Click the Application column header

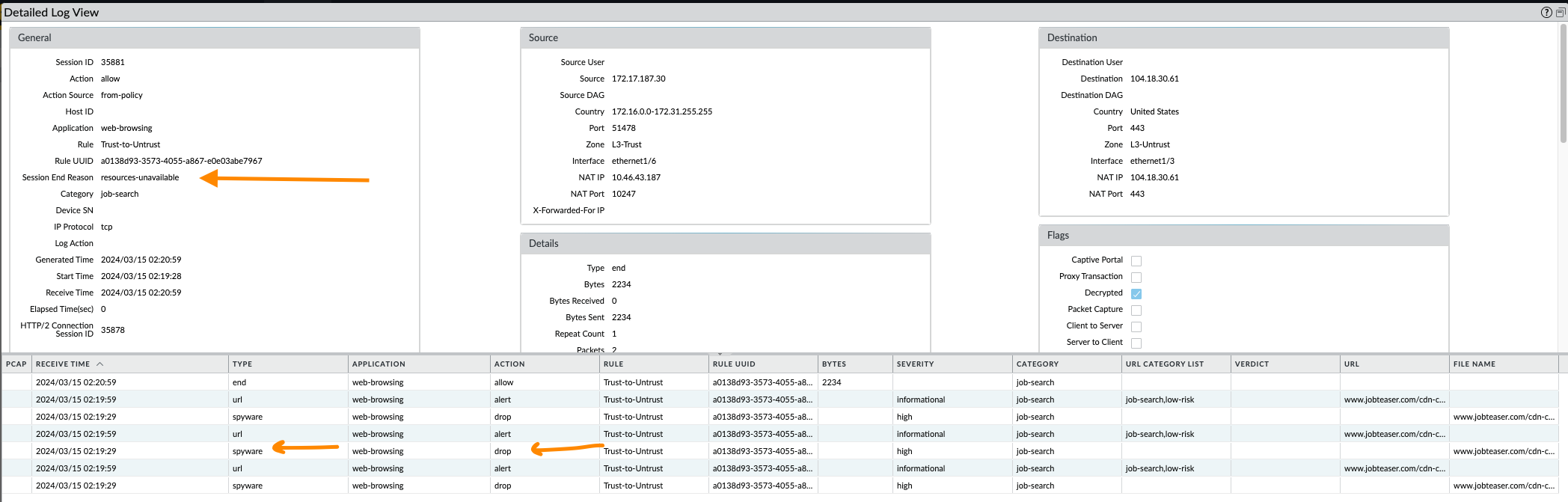pos(379,364)
